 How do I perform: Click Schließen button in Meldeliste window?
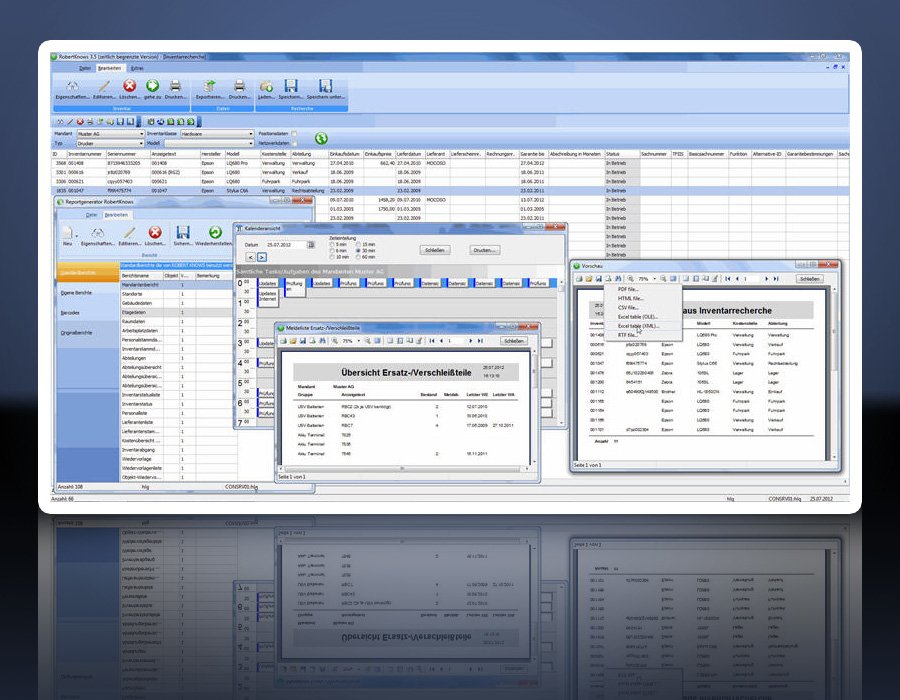(x=513, y=341)
